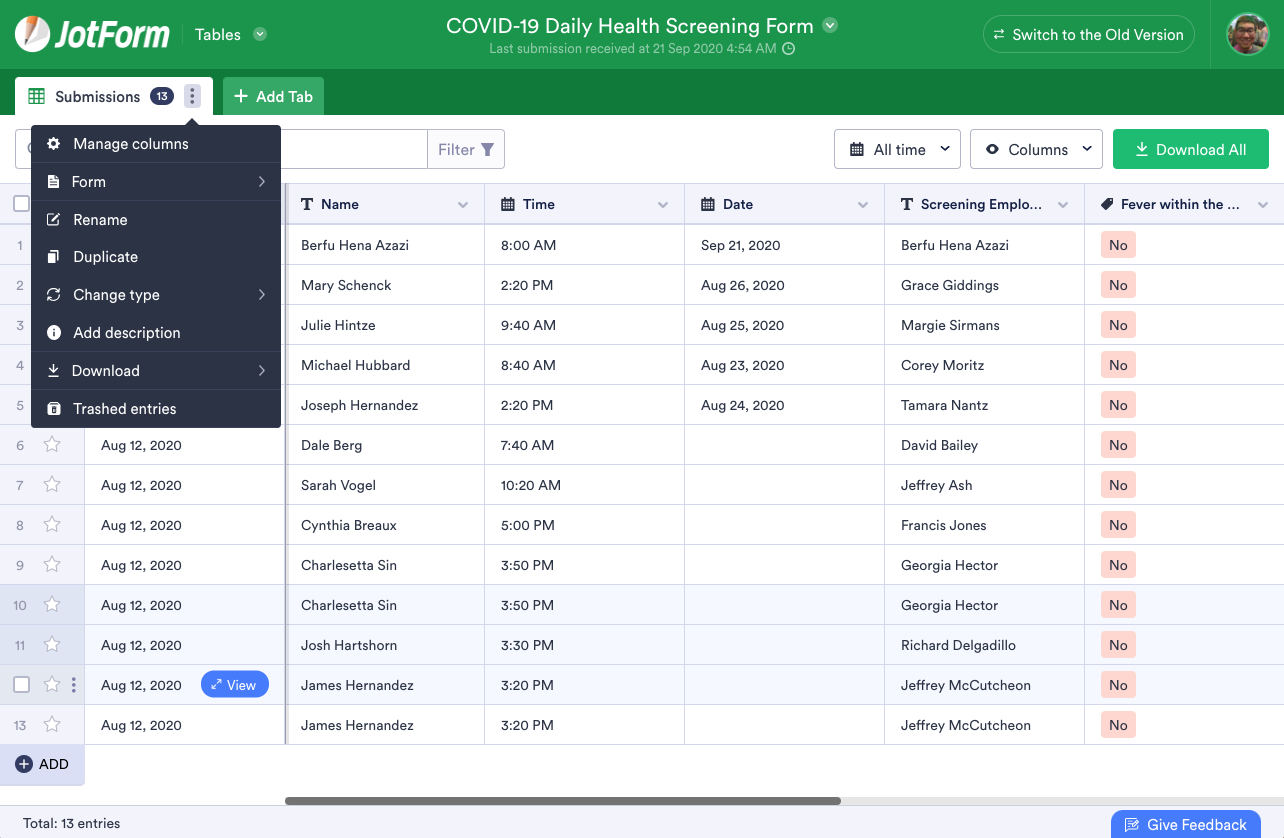Switch to the Old Version
This screenshot has width=1284, height=838.
[x=1088, y=34]
